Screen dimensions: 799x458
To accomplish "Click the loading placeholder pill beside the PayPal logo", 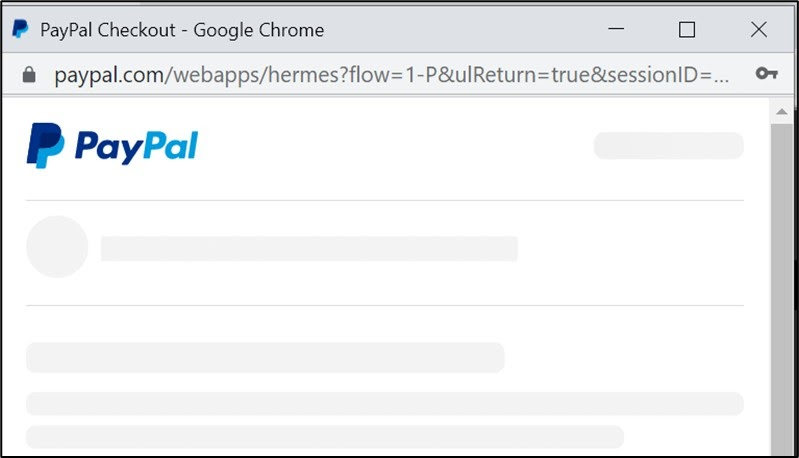I will tap(669, 146).
